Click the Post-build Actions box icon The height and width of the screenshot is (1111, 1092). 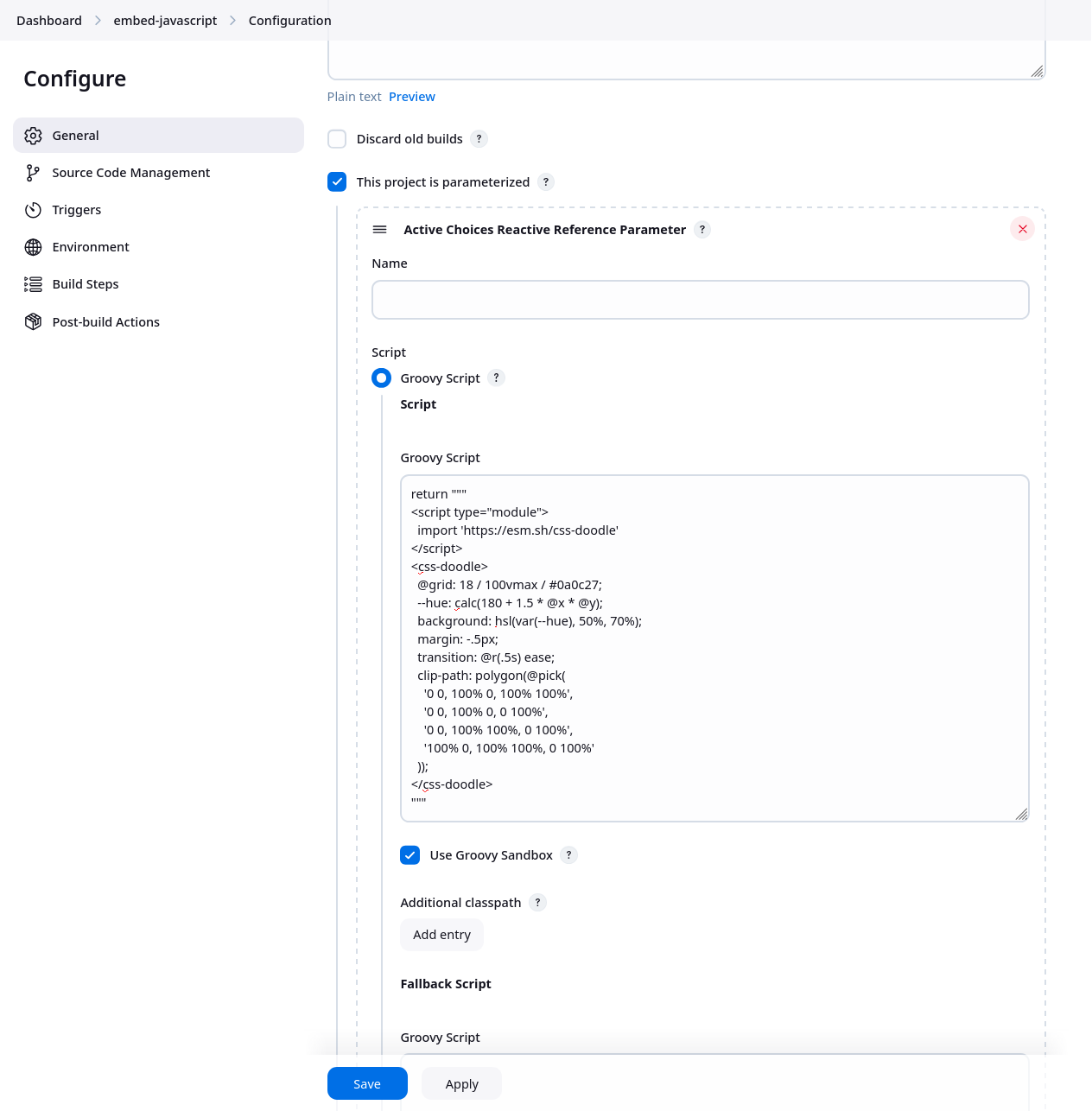tap(33, 322)
